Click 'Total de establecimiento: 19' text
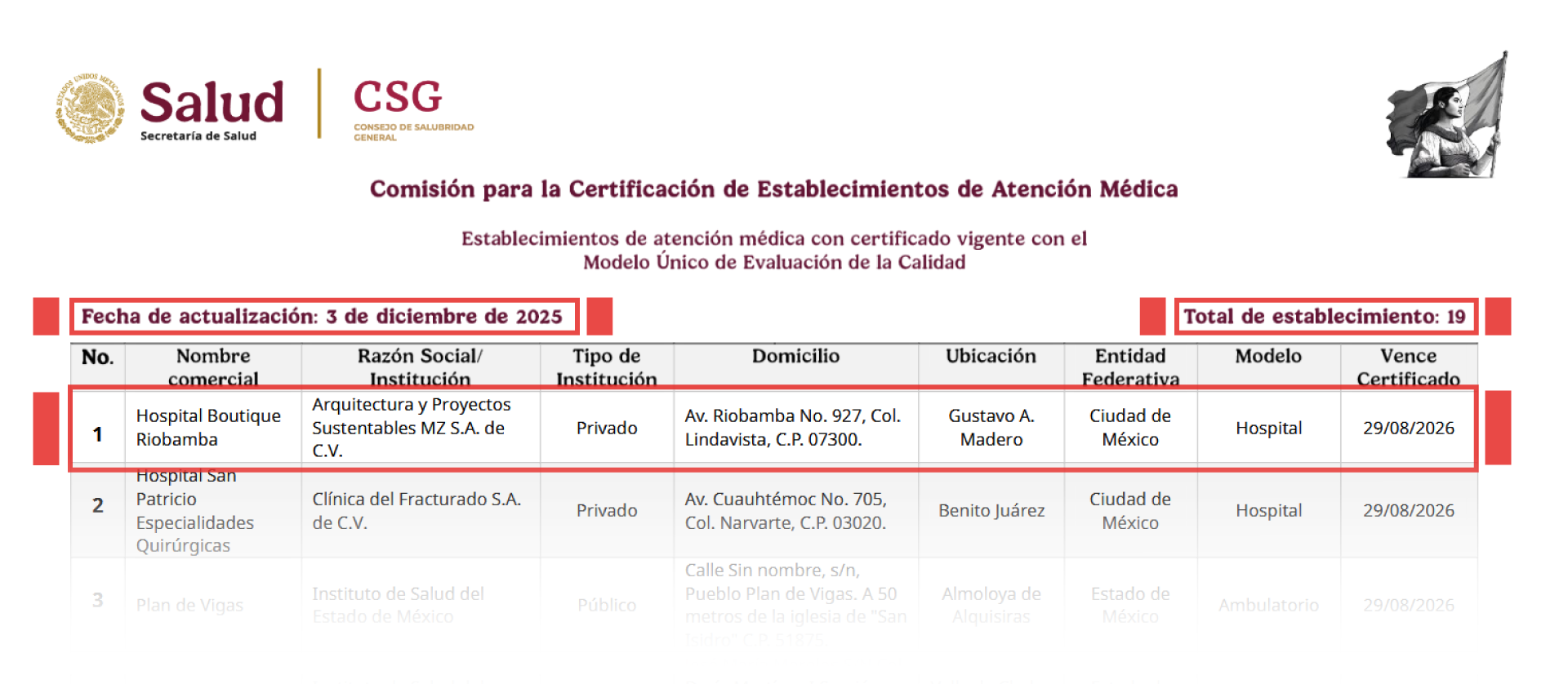 click(1325, 317)
